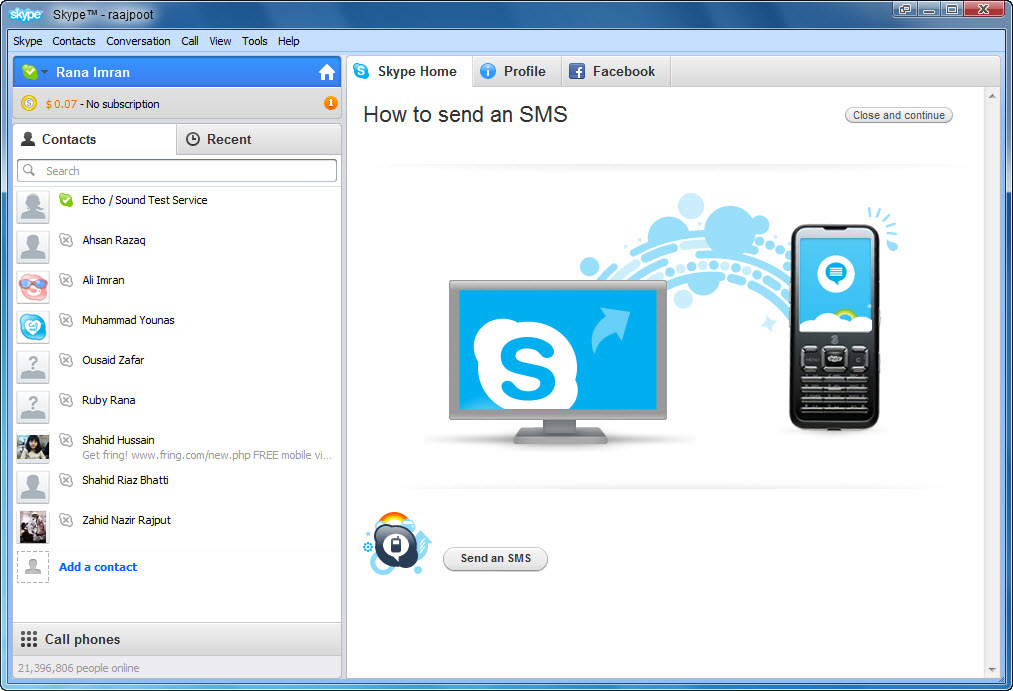This screenshot has height=691, width=1013.
Task: Click the offline status icon beside Ahsan Razaq
Action: (x=66, y=240)
